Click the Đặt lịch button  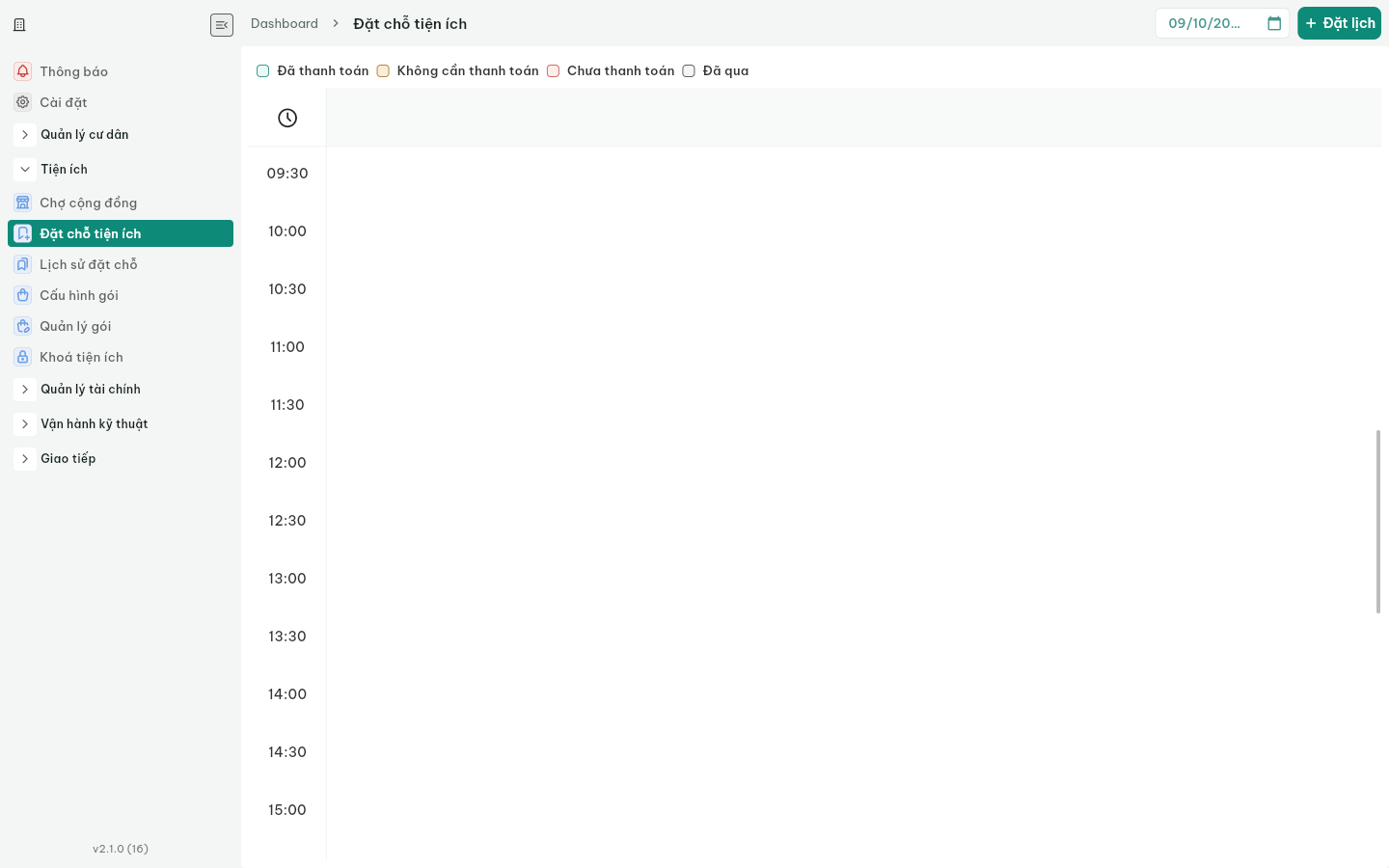point(1339,23)
